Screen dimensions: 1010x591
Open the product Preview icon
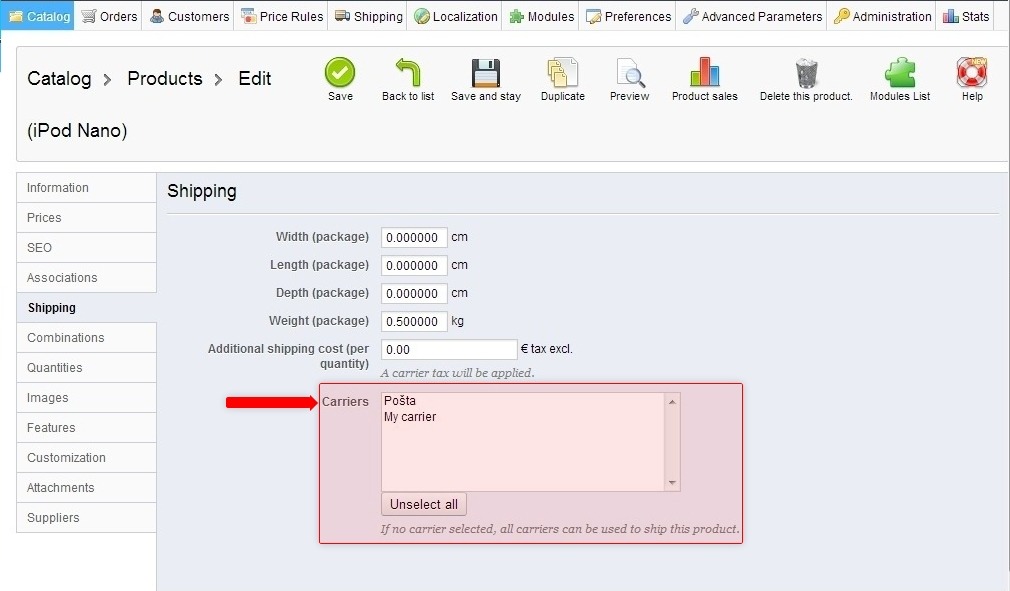click(x=630, y=73)
